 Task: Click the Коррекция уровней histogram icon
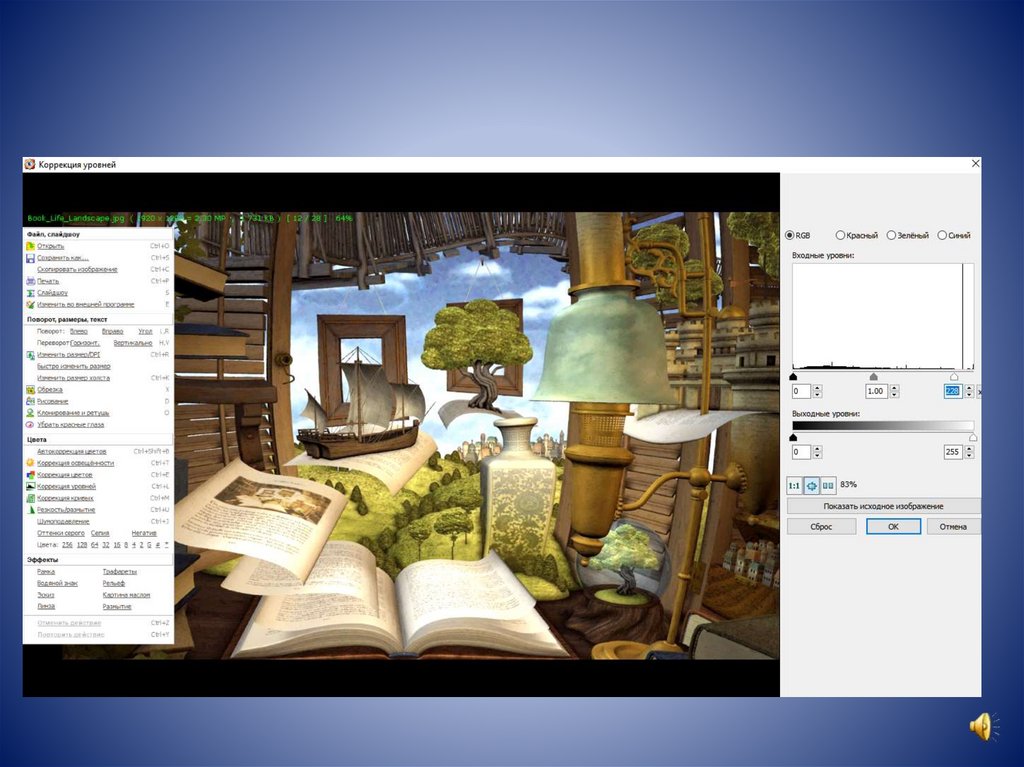pyautogui.click(x=30, y=487)
